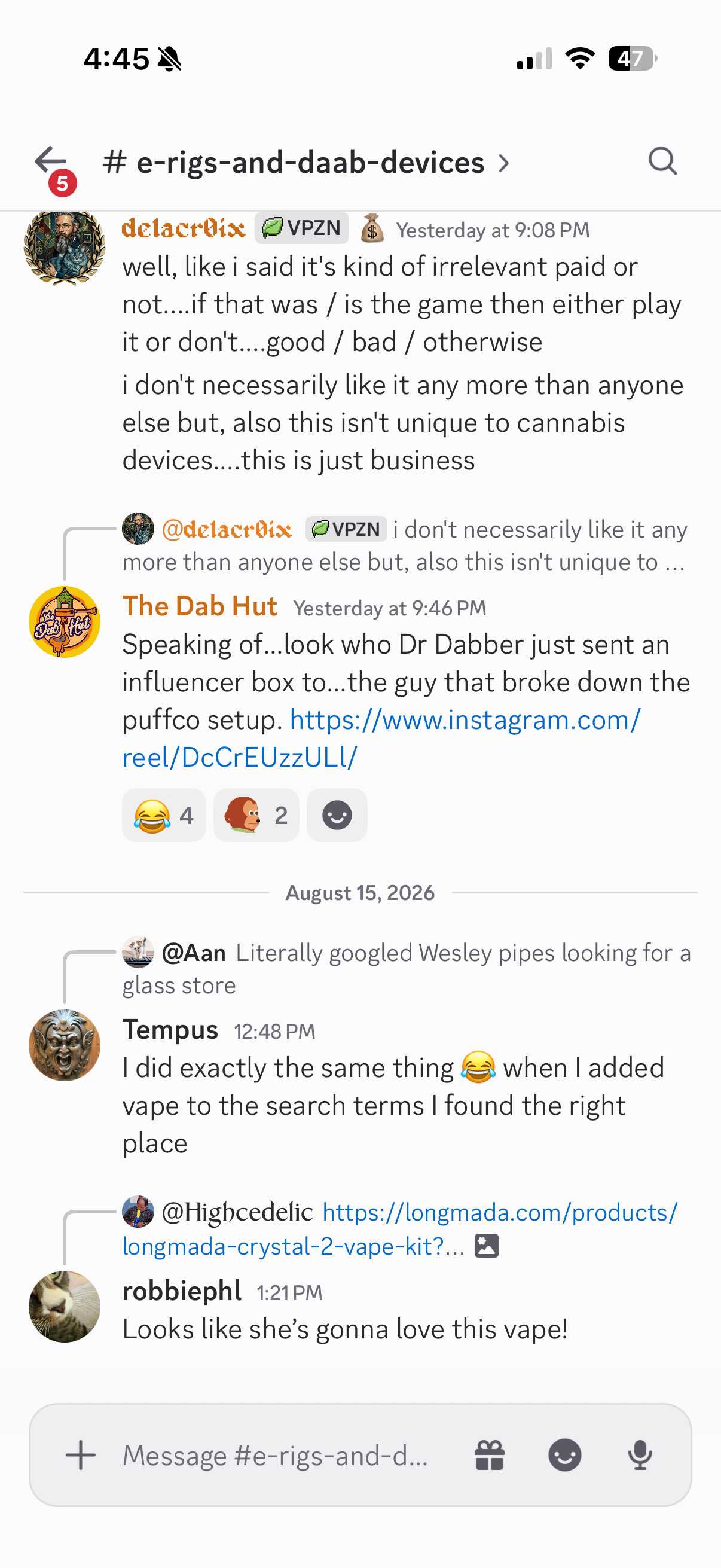Screen dimensions: 721x1568
Task: Open Tempus avatar profile
Action: 65,1045
